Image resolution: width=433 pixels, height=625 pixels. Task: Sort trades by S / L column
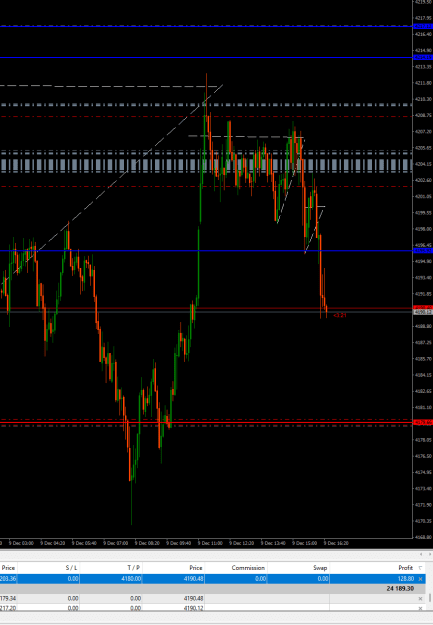(71, 568)
